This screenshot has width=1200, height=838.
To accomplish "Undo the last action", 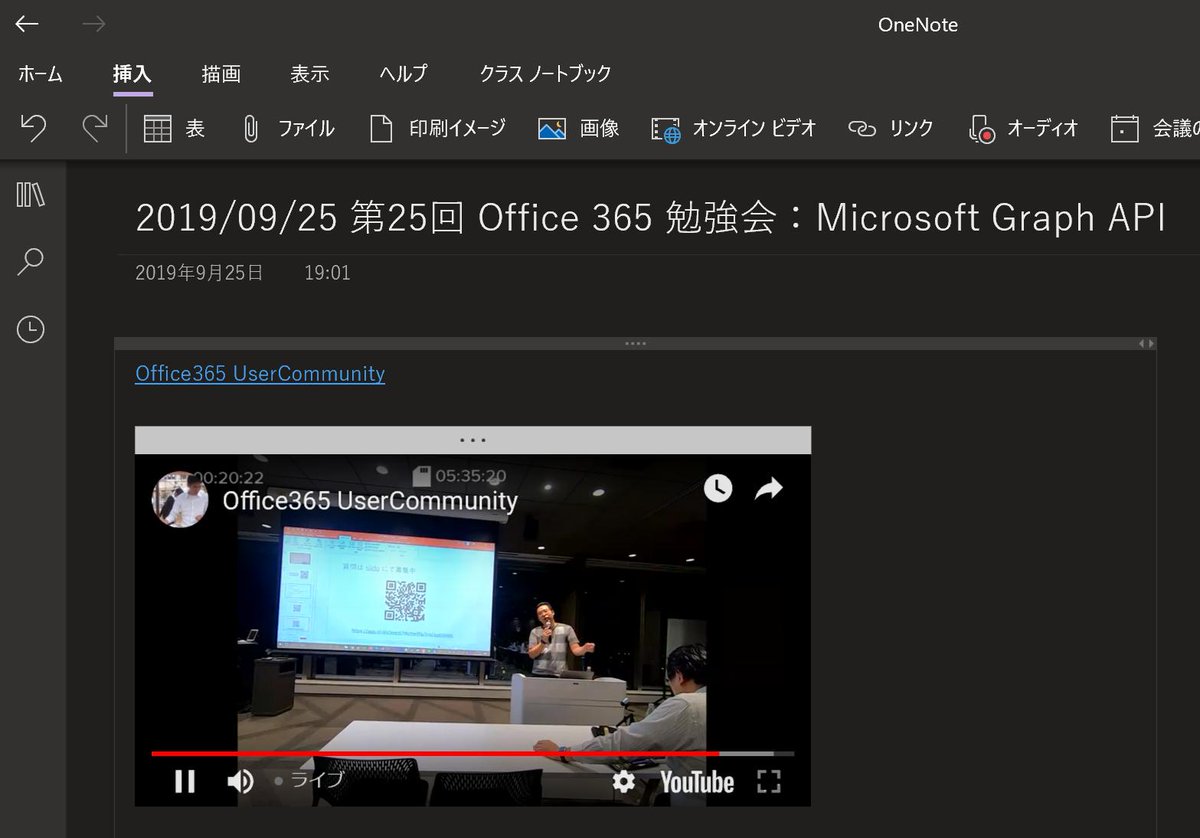I will tap(33, 128).
